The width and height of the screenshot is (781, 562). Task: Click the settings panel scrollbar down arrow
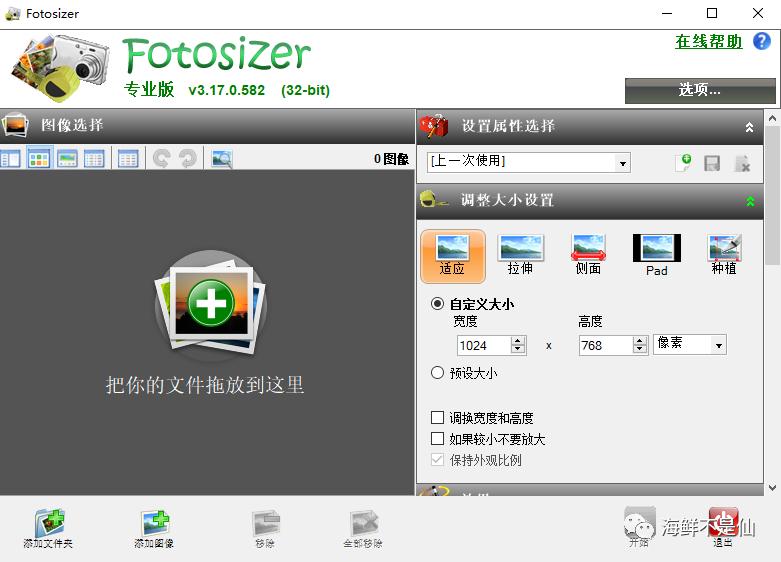[x=772, y=488]
